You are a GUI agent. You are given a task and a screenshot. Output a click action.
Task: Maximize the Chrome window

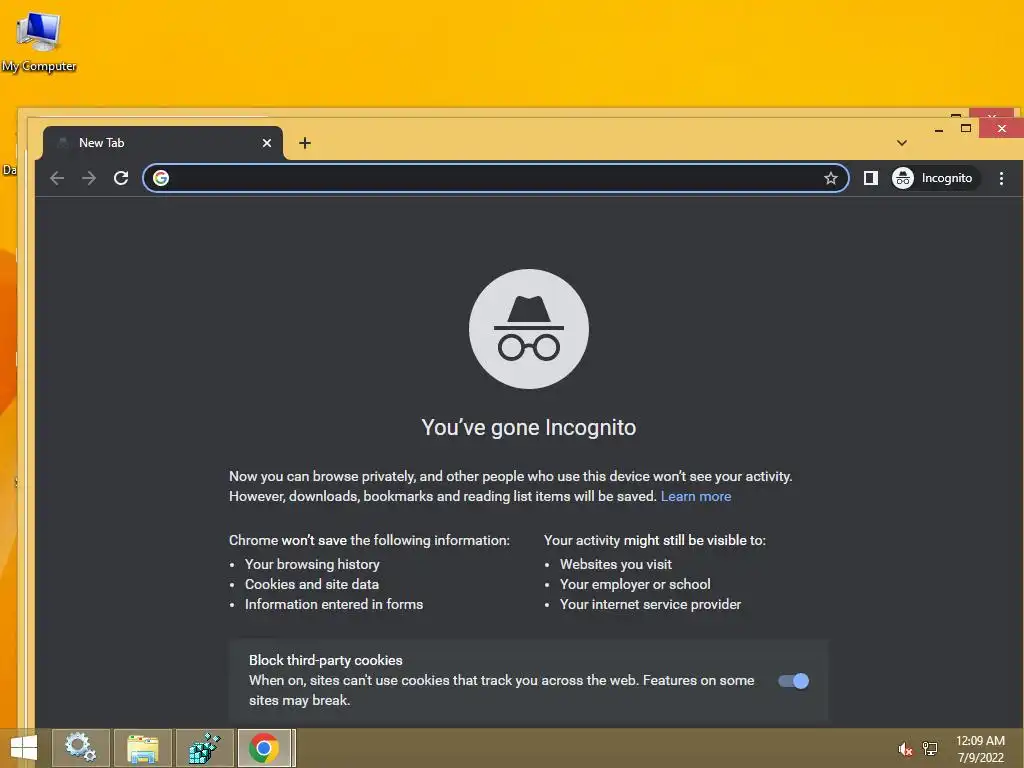pyautogui.click(x=966, y=129)
